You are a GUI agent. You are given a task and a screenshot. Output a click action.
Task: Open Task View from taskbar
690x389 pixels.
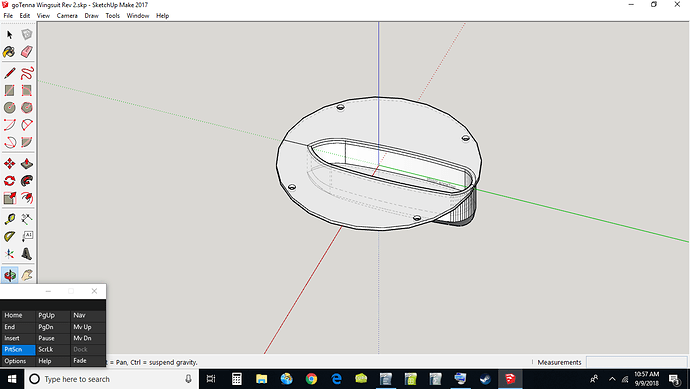[211, 379]
